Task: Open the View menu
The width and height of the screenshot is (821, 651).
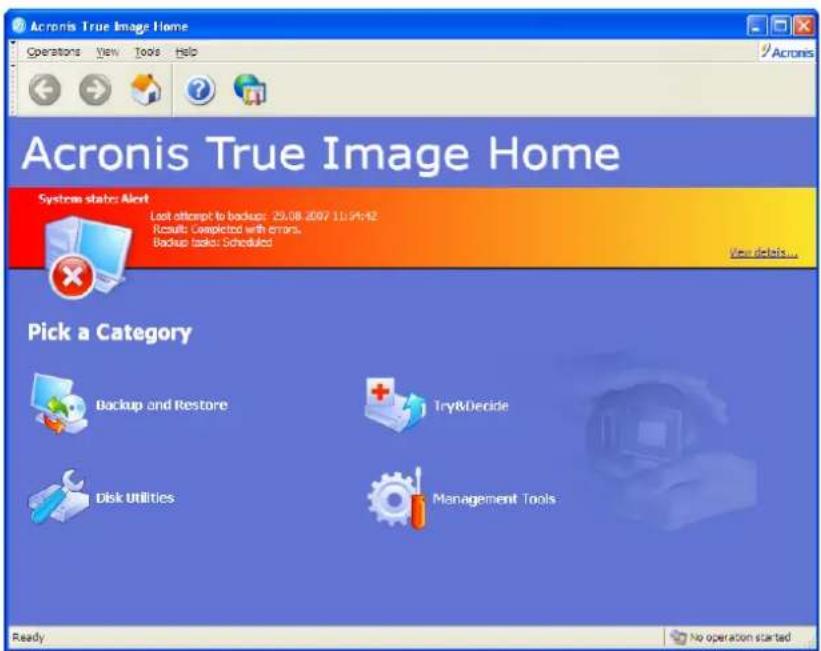Action: (x=107, y=52)
